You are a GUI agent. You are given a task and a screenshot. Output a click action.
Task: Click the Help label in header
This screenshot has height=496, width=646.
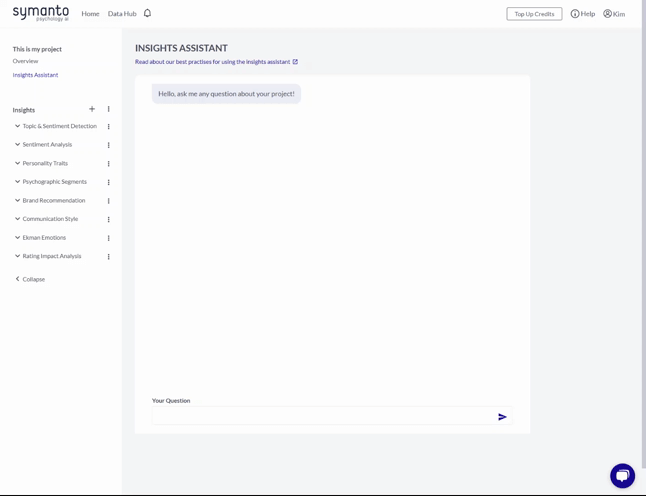tap(587, 14)
